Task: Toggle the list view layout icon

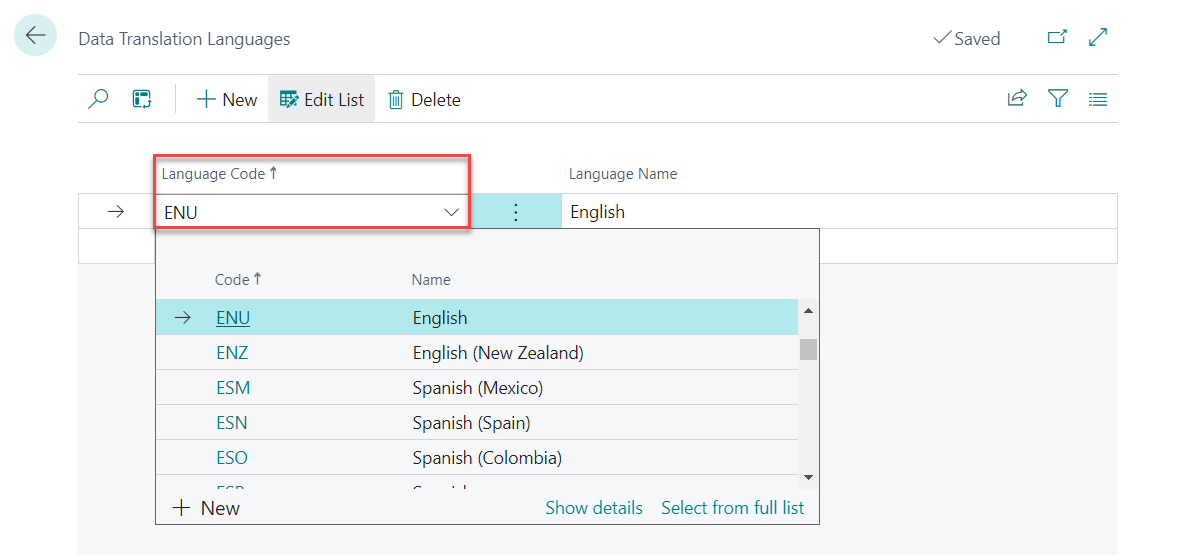Action: [1098, 99]
